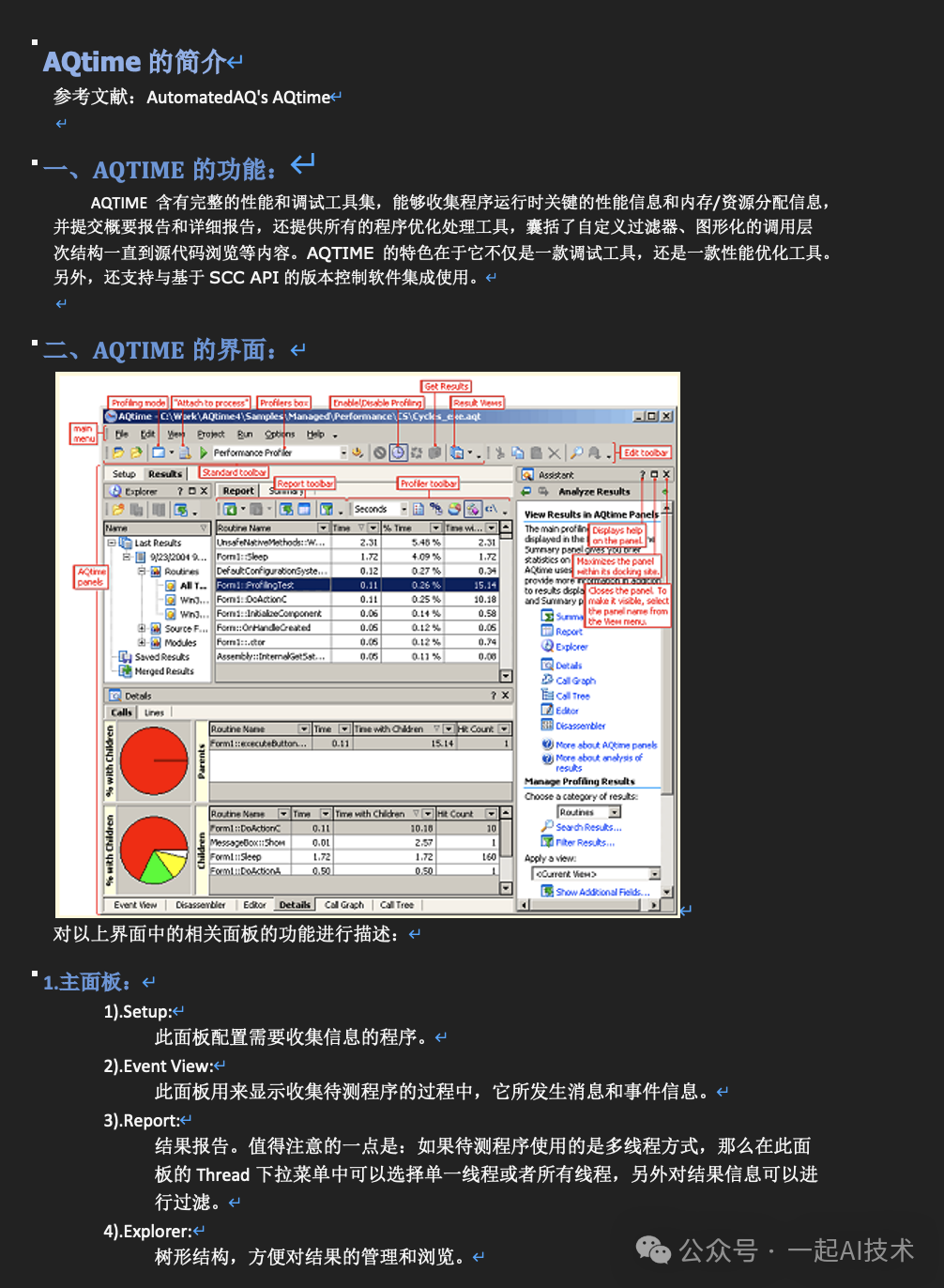Click the Show Additional Fields link
This screenshot has height=1288, width=944.
[x=601, y=891]
